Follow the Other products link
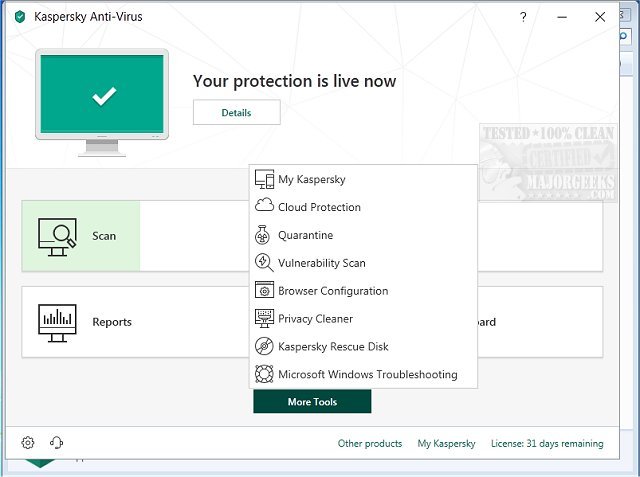This screenshot has height=477, width=640. 370,444
